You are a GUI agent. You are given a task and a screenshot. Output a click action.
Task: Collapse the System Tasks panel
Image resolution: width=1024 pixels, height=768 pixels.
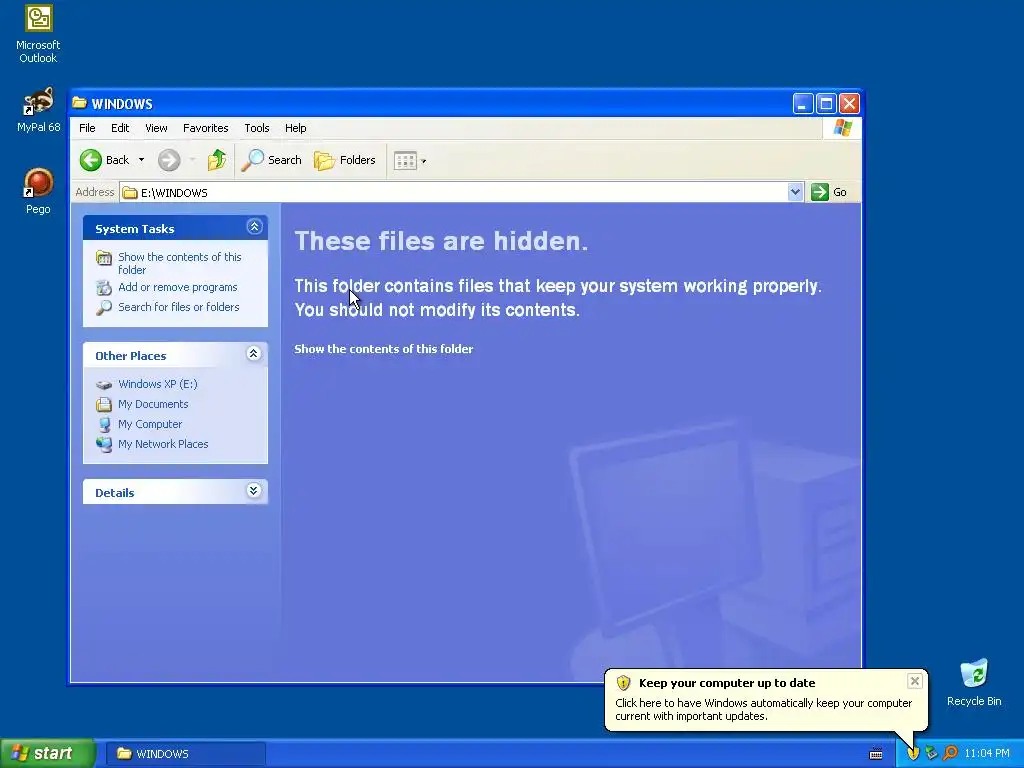pos(254,227)
